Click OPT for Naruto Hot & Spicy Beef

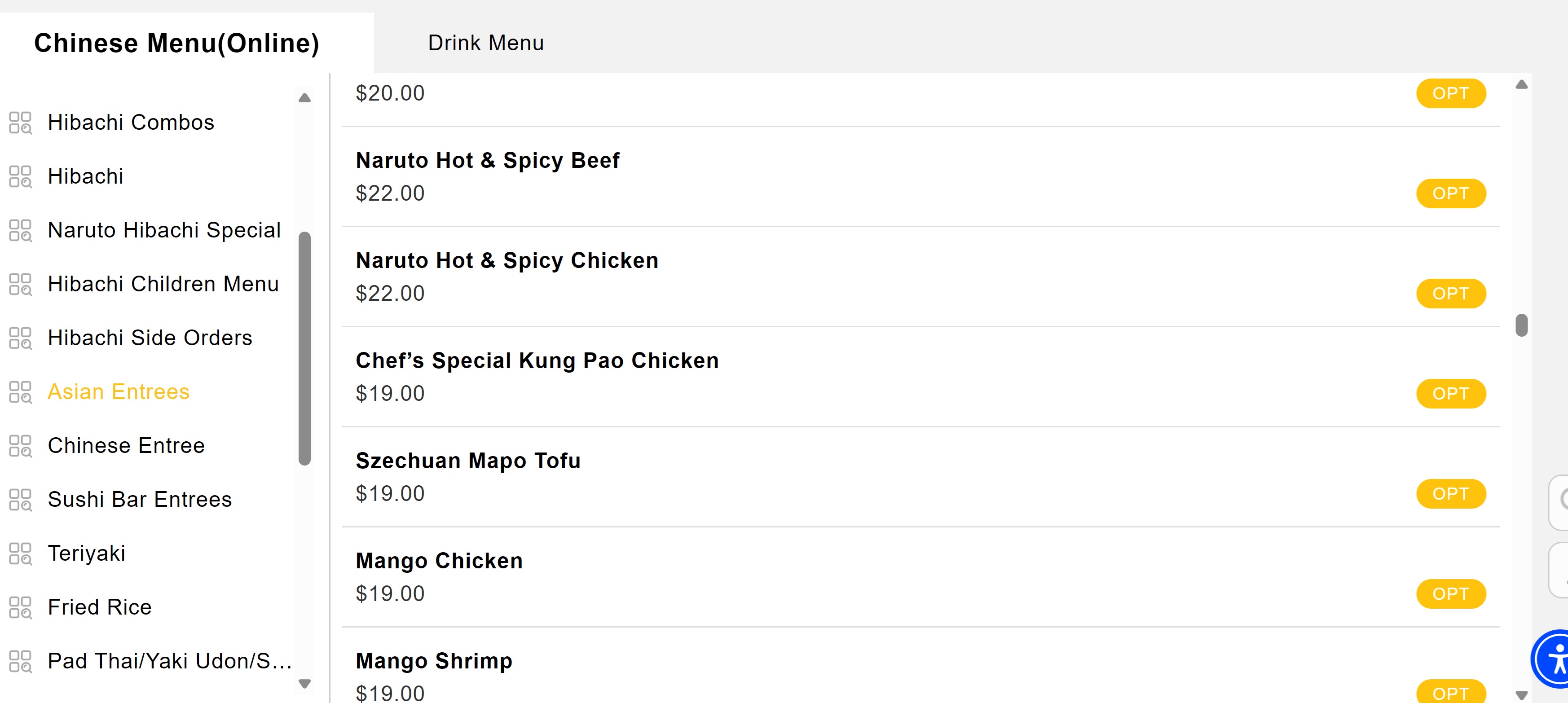coord(1450,193)
